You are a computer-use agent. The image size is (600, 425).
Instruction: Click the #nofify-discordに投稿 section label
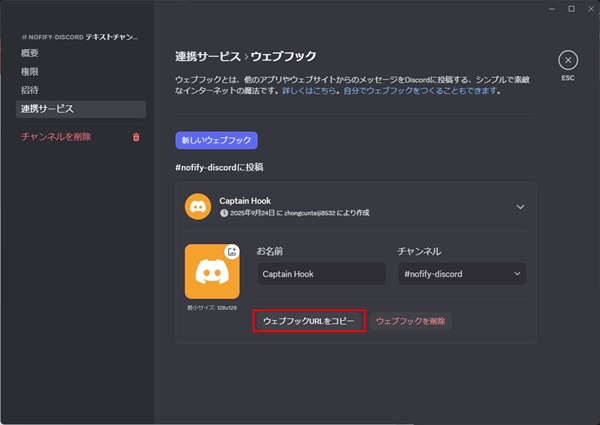click(x=219, y=167)
